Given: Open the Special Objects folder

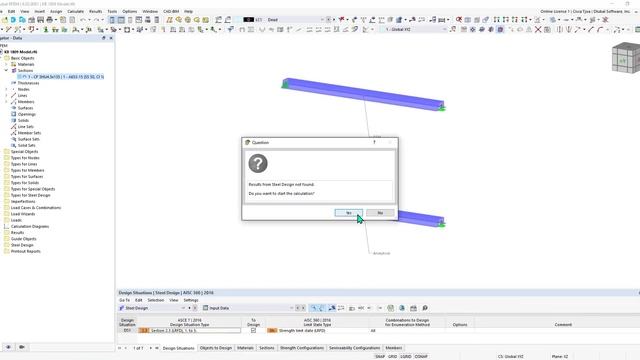Looking at the screenshot, I should click(24, 151).
